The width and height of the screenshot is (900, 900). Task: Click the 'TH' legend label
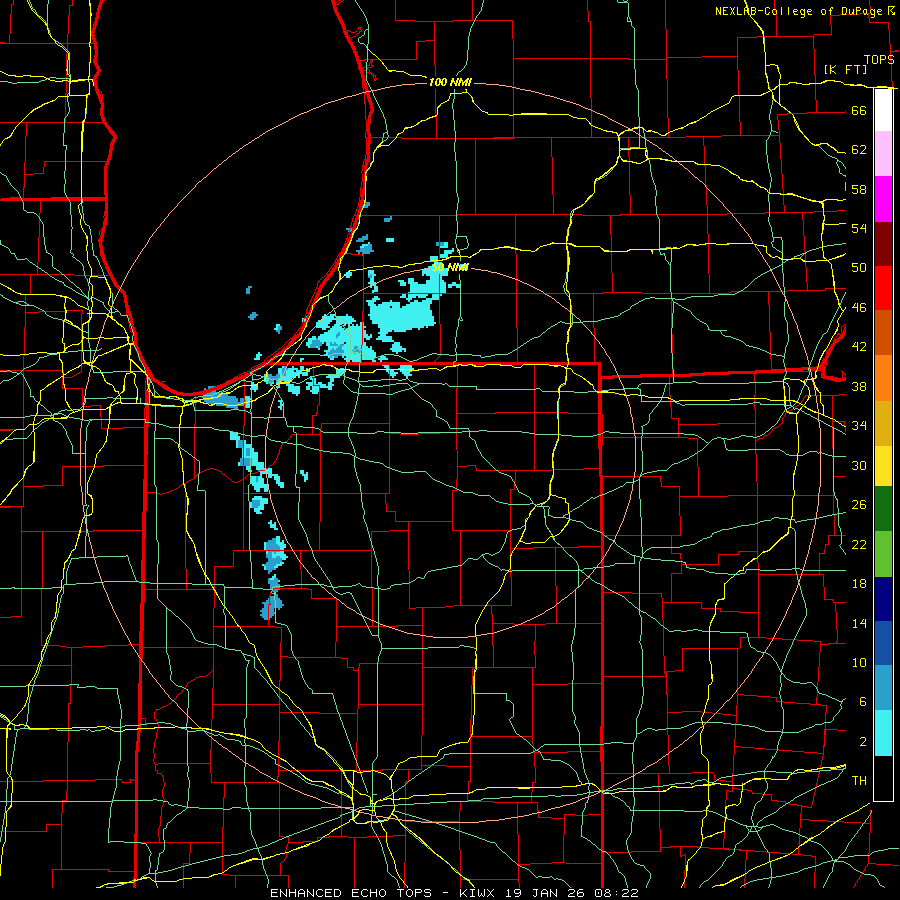[859, 780]
